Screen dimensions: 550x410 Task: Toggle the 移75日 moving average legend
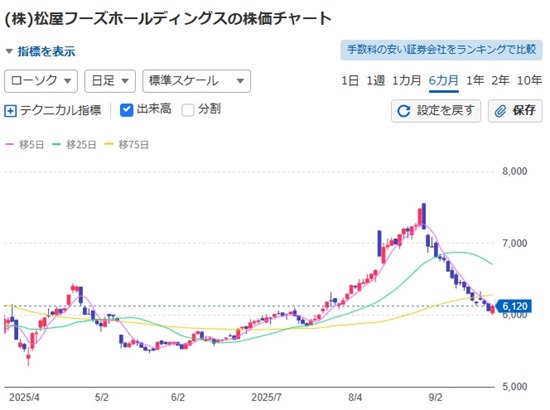(127, 144)
